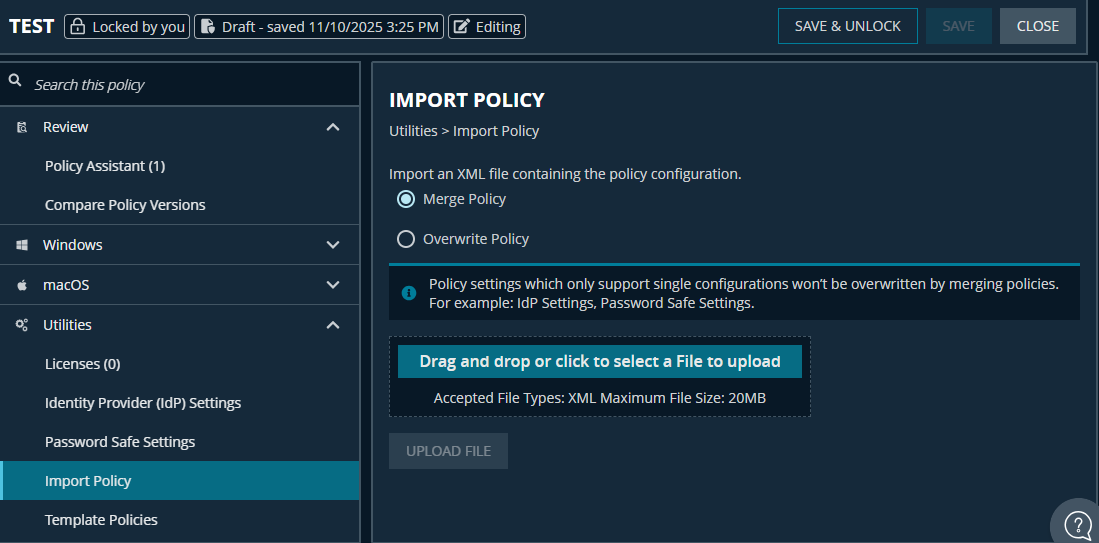The image size is (1099, 543).
Task: Open the help question mark bubble
Action: tap(1077, 523)
